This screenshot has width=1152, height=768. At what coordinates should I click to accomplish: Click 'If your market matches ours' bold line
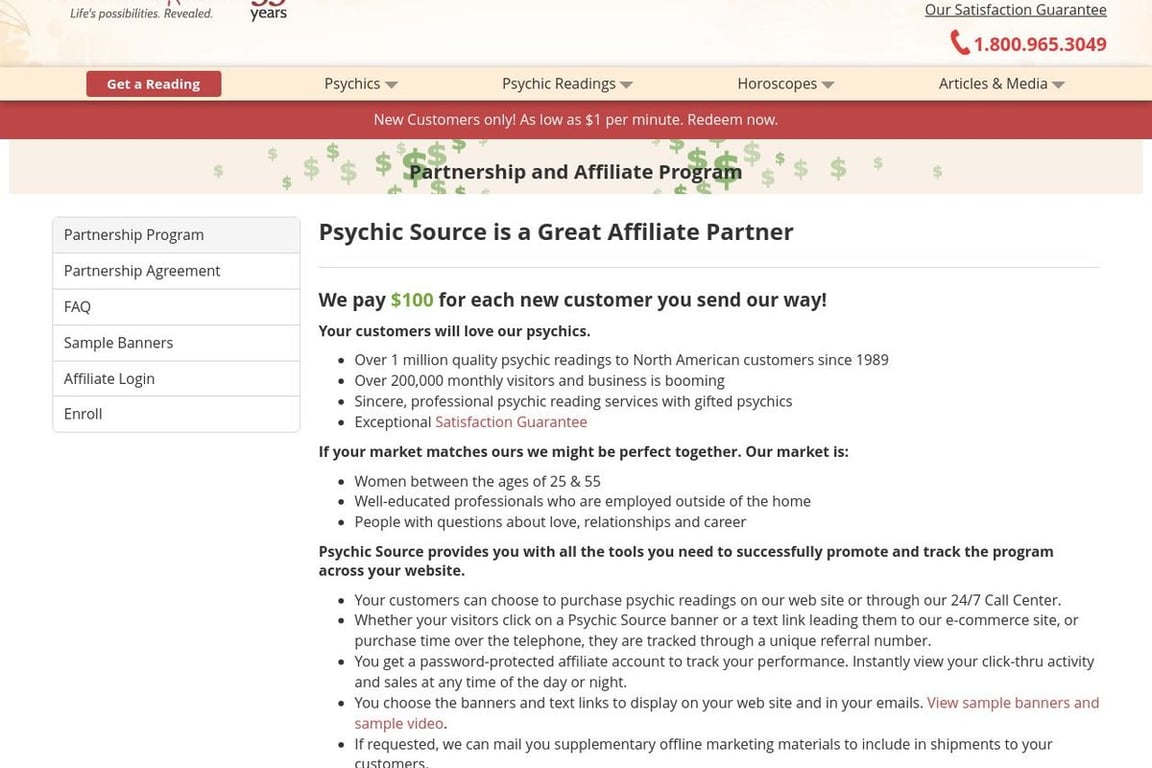(583, 452)
